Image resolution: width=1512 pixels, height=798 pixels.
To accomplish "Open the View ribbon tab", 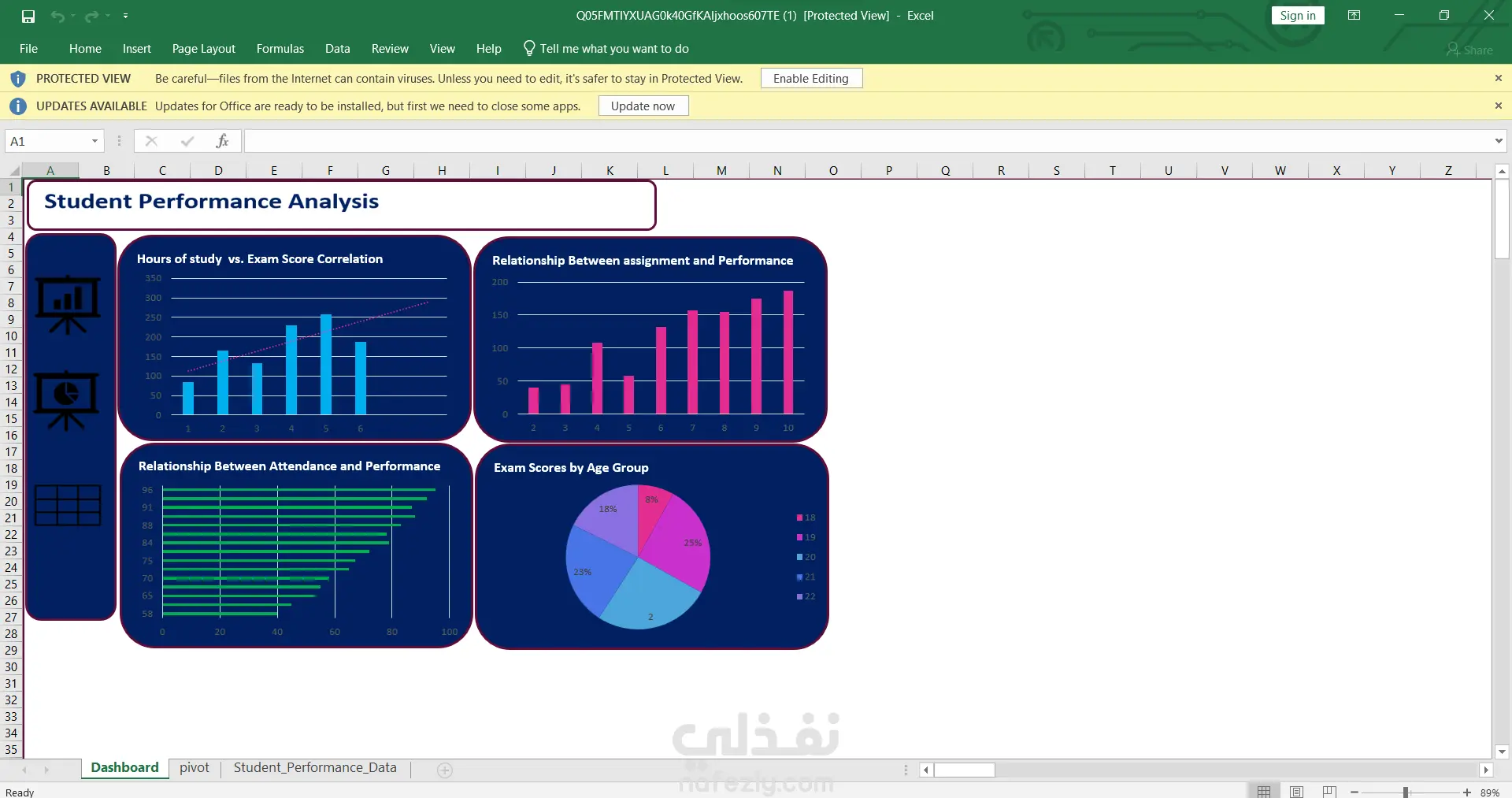I will click(x=443, y=49).
